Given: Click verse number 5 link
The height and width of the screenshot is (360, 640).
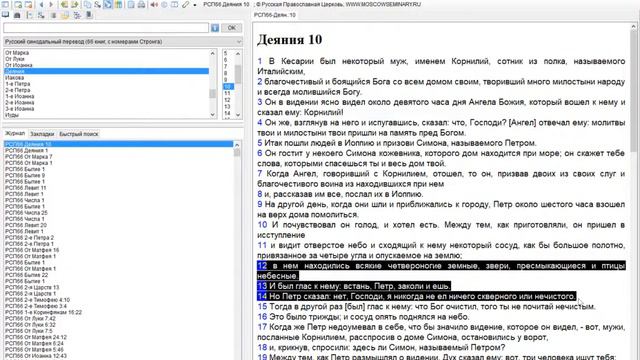Looking at the screenshot, I should [260, 143].
